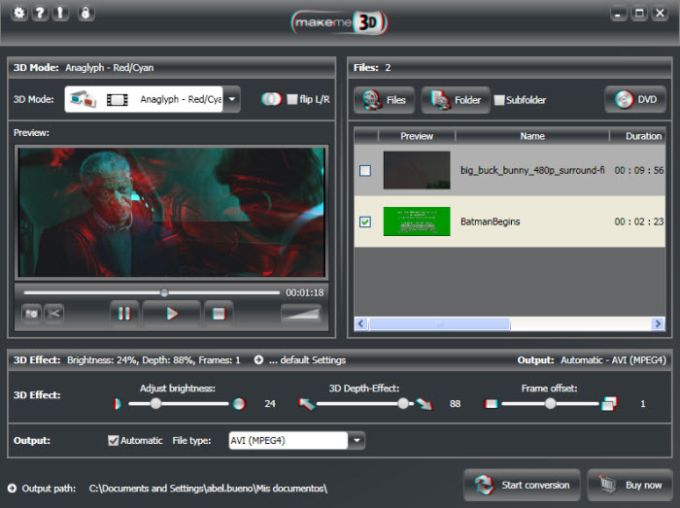Open settings via the gear icon
The height and width of the screenshot is (508, 680).
click(19, 13)
